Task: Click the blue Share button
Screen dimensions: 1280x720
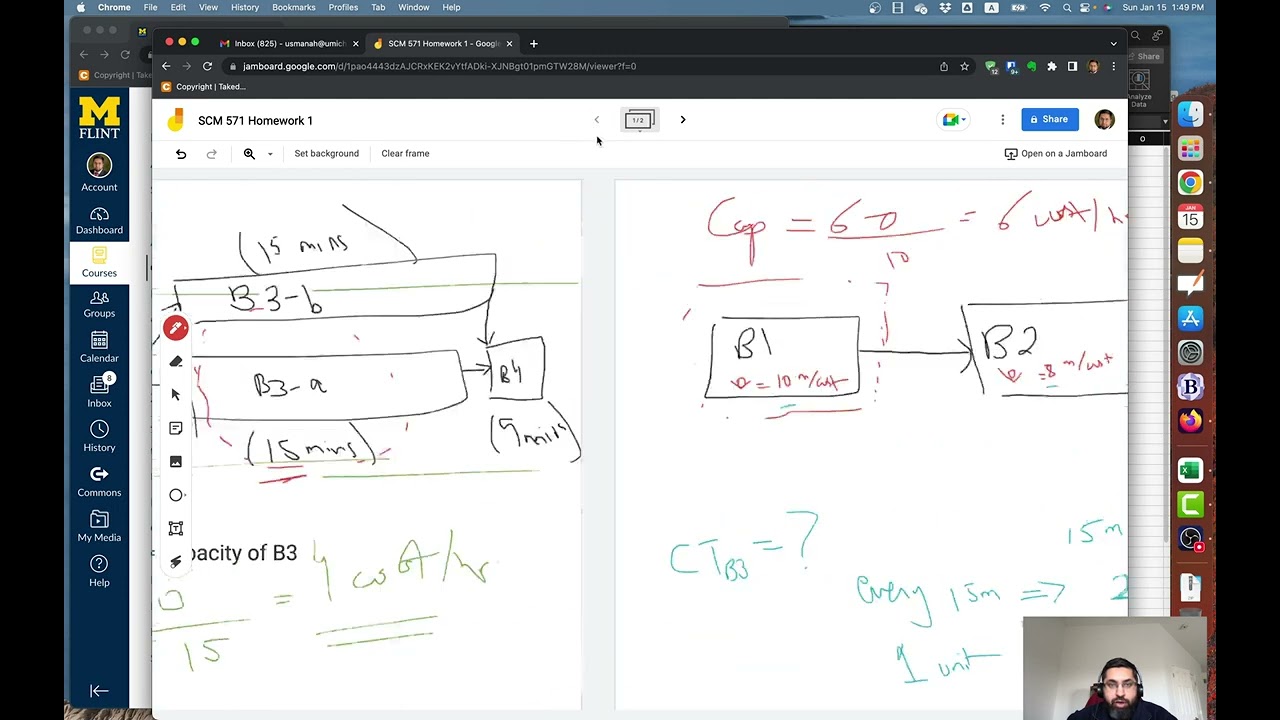Action: click(1049, 119)
